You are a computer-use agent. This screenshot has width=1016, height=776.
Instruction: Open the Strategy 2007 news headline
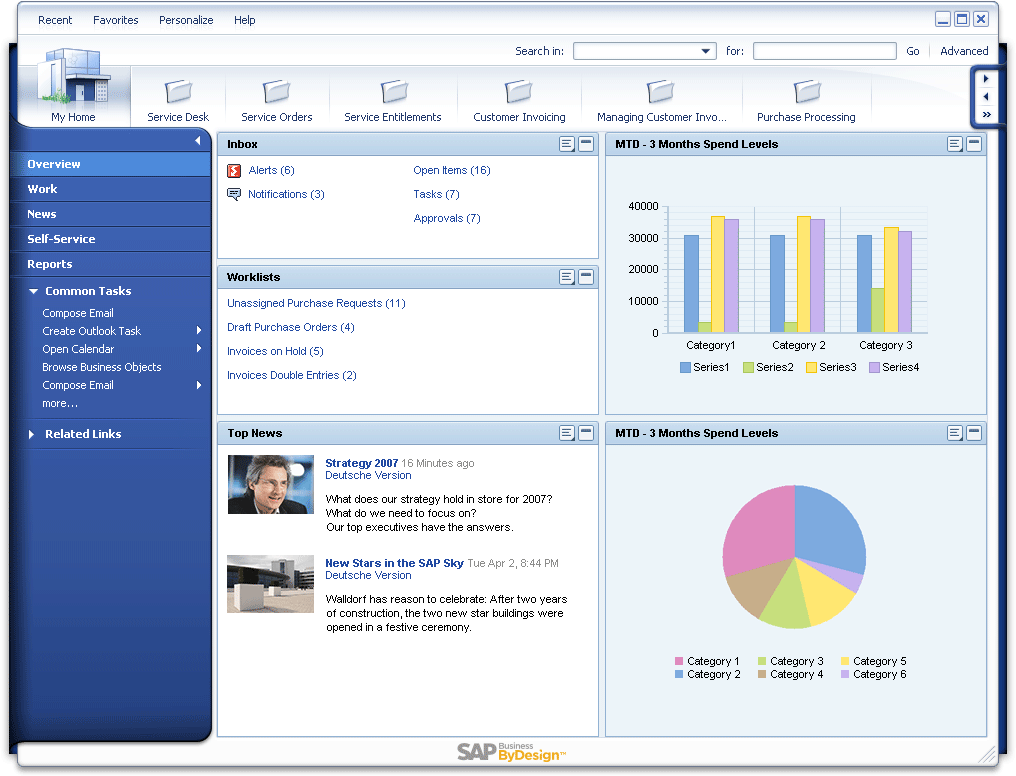pos(362,463)
